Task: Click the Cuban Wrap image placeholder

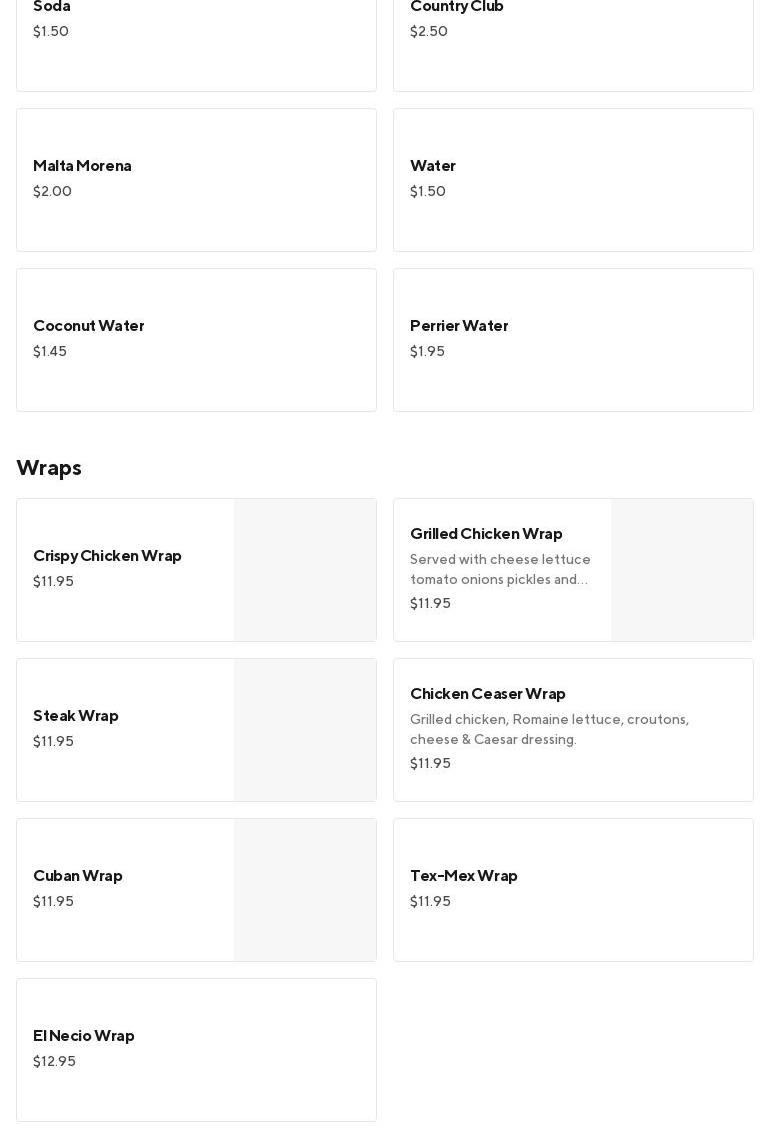Action: pyautogui.click(x=305, y=890)
